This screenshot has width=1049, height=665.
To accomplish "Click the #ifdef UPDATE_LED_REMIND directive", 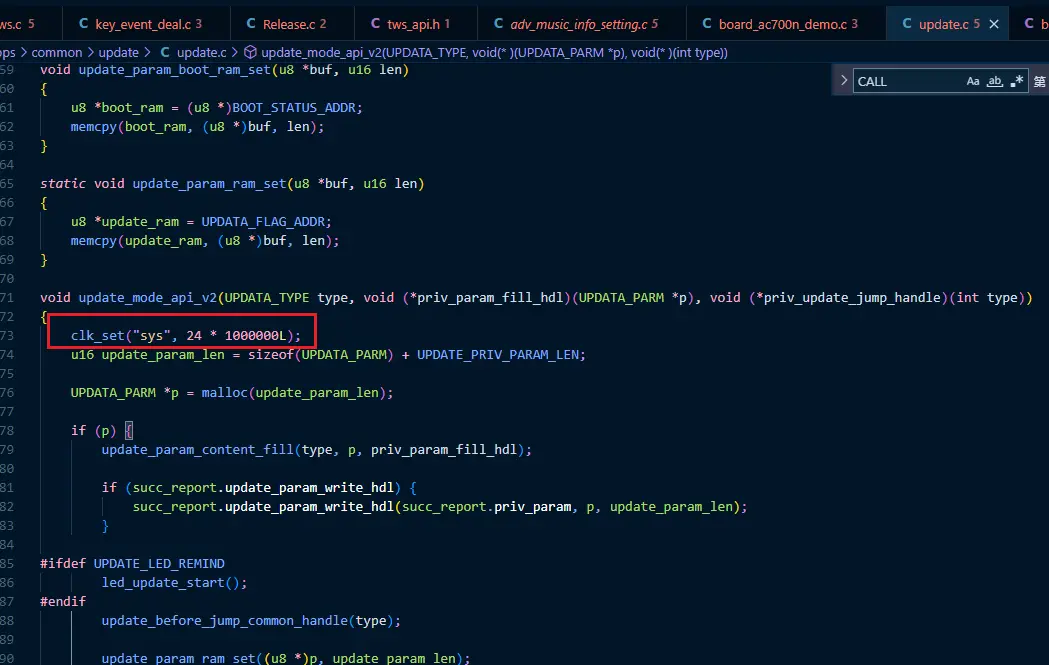I will (132, 563).
